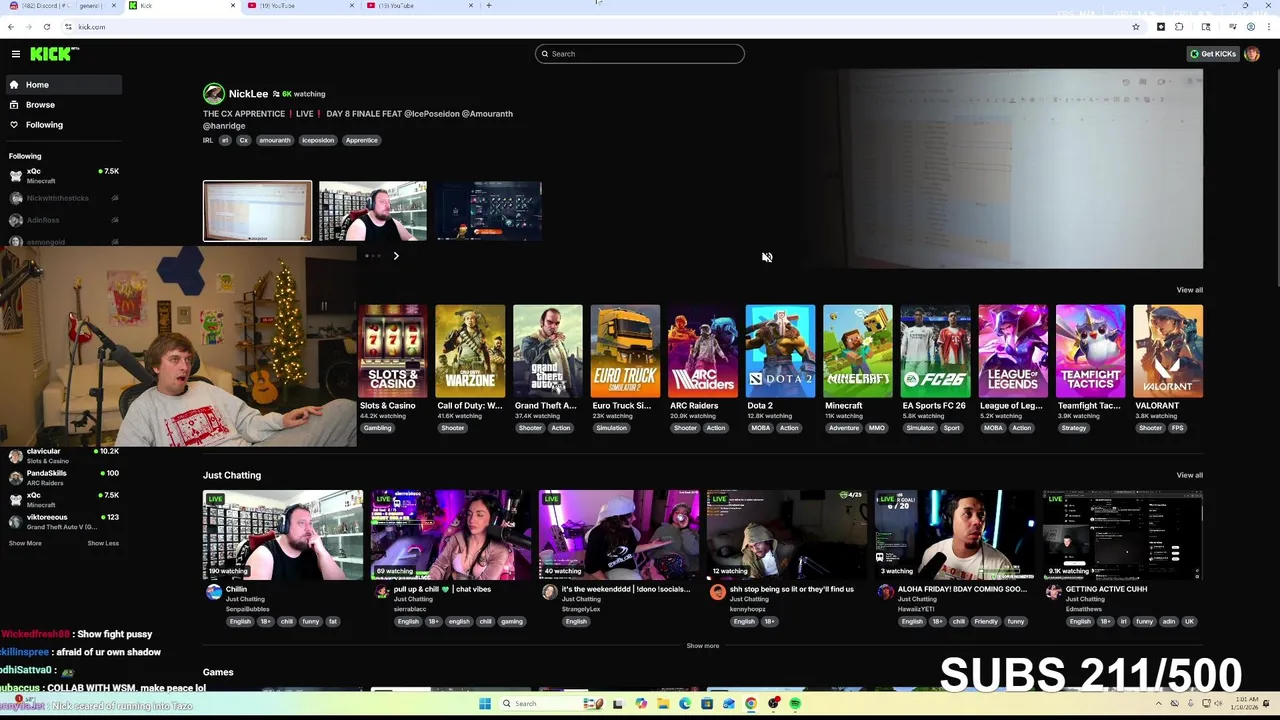
Task: Open the 'pull up & chill' stream
Action: [x=451, y=535]
